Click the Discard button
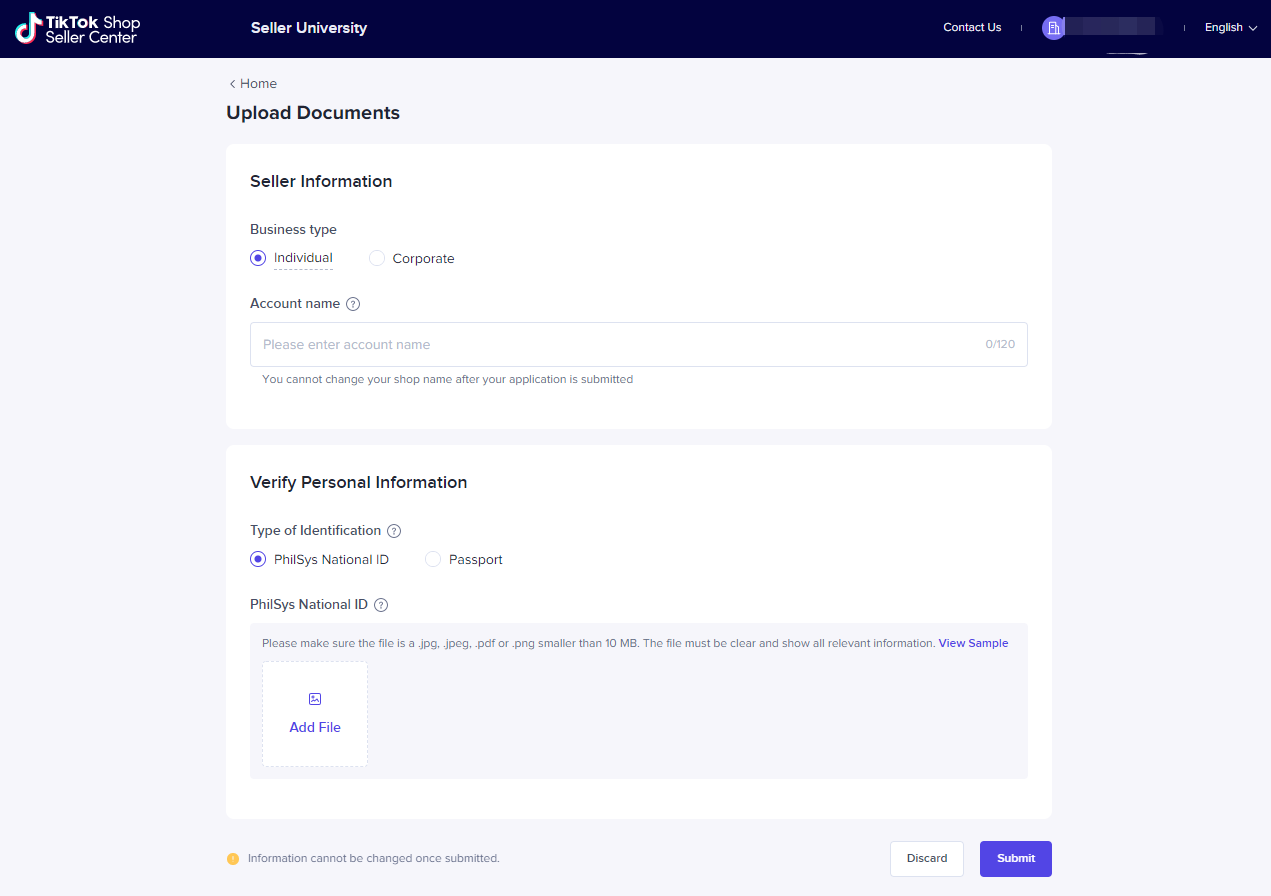 (926, 859)
